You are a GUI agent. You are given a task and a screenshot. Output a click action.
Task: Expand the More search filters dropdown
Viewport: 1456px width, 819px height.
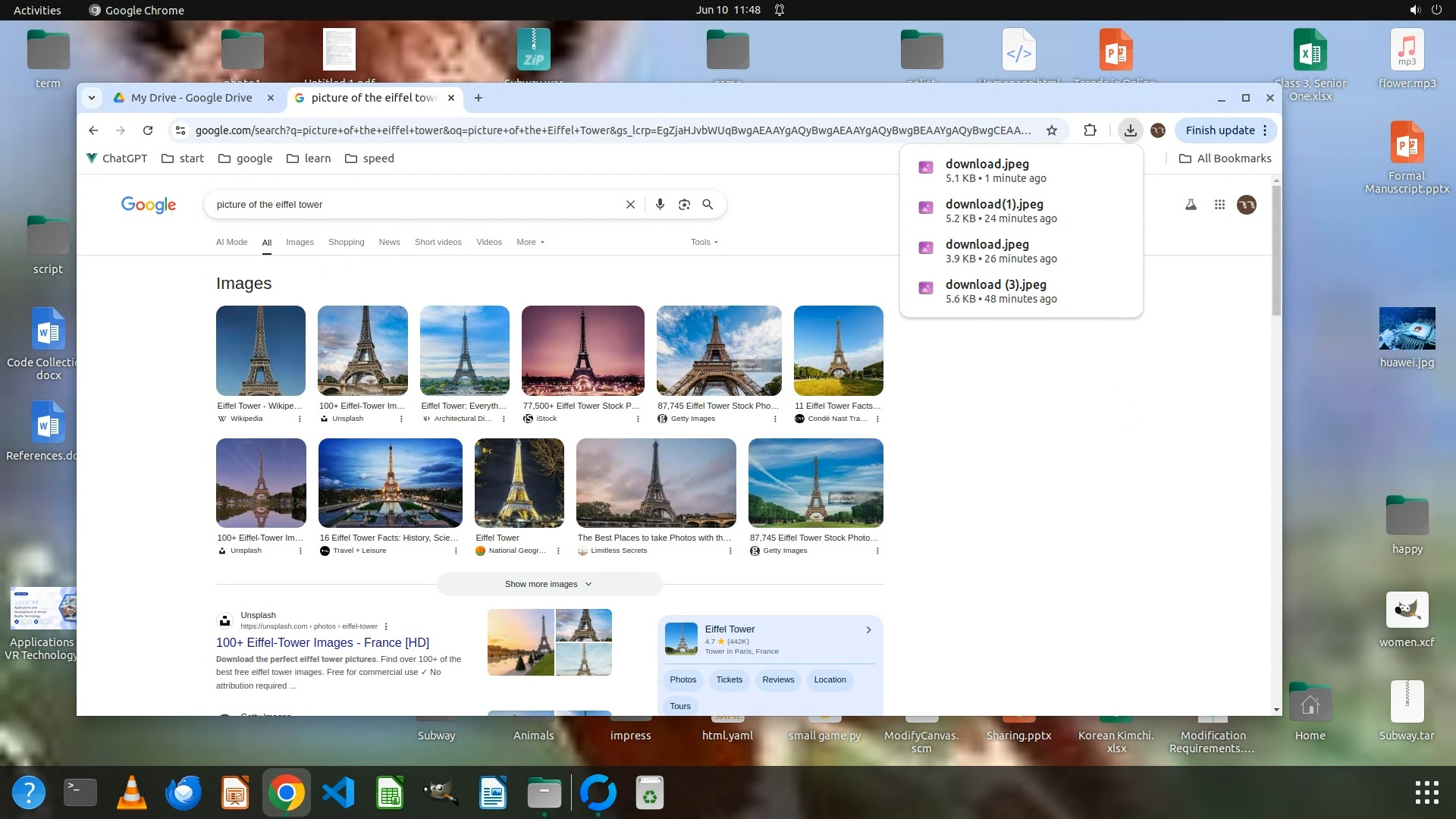pos(530,242)
